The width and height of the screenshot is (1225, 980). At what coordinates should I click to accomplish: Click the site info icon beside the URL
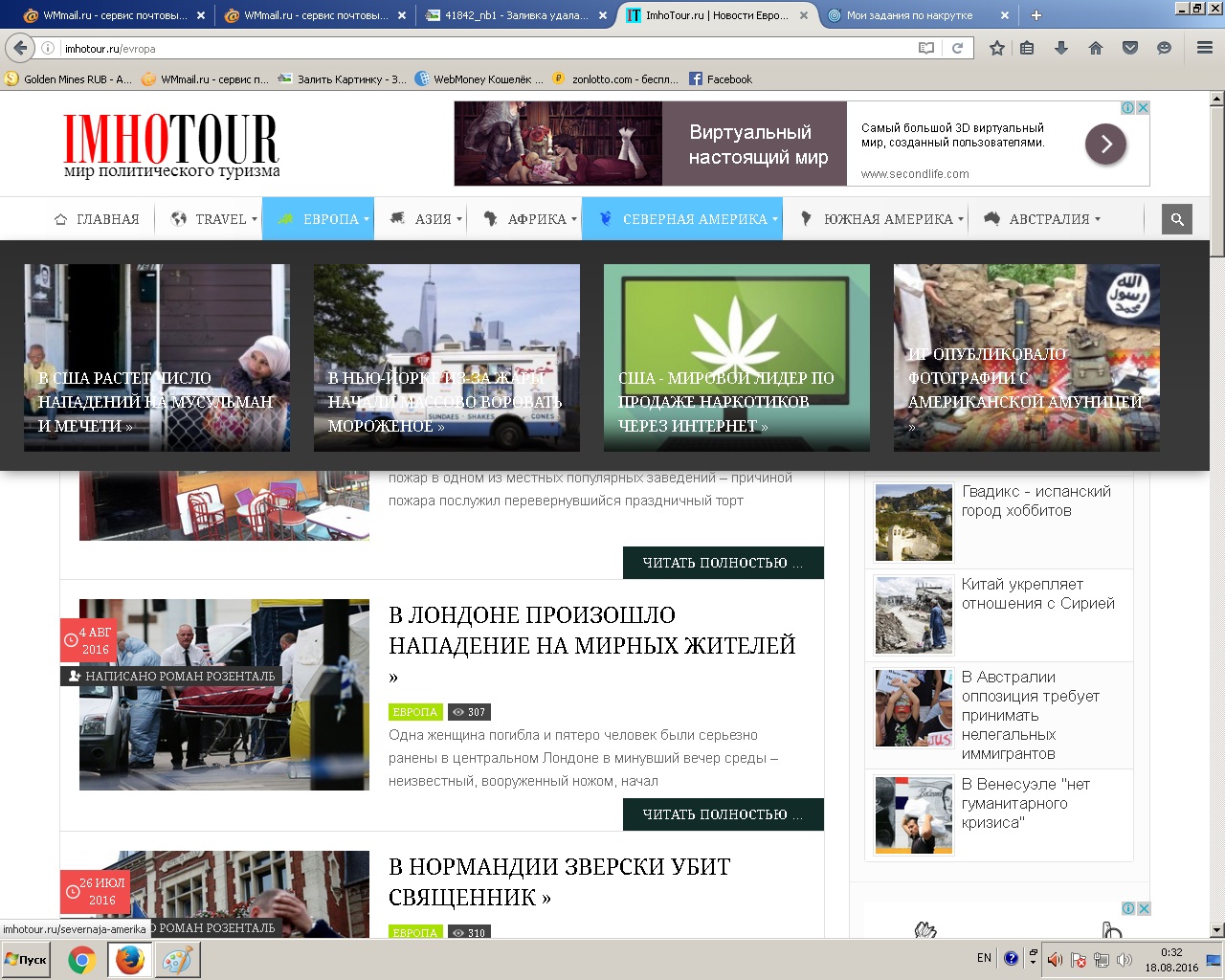(x=48, y=48)
